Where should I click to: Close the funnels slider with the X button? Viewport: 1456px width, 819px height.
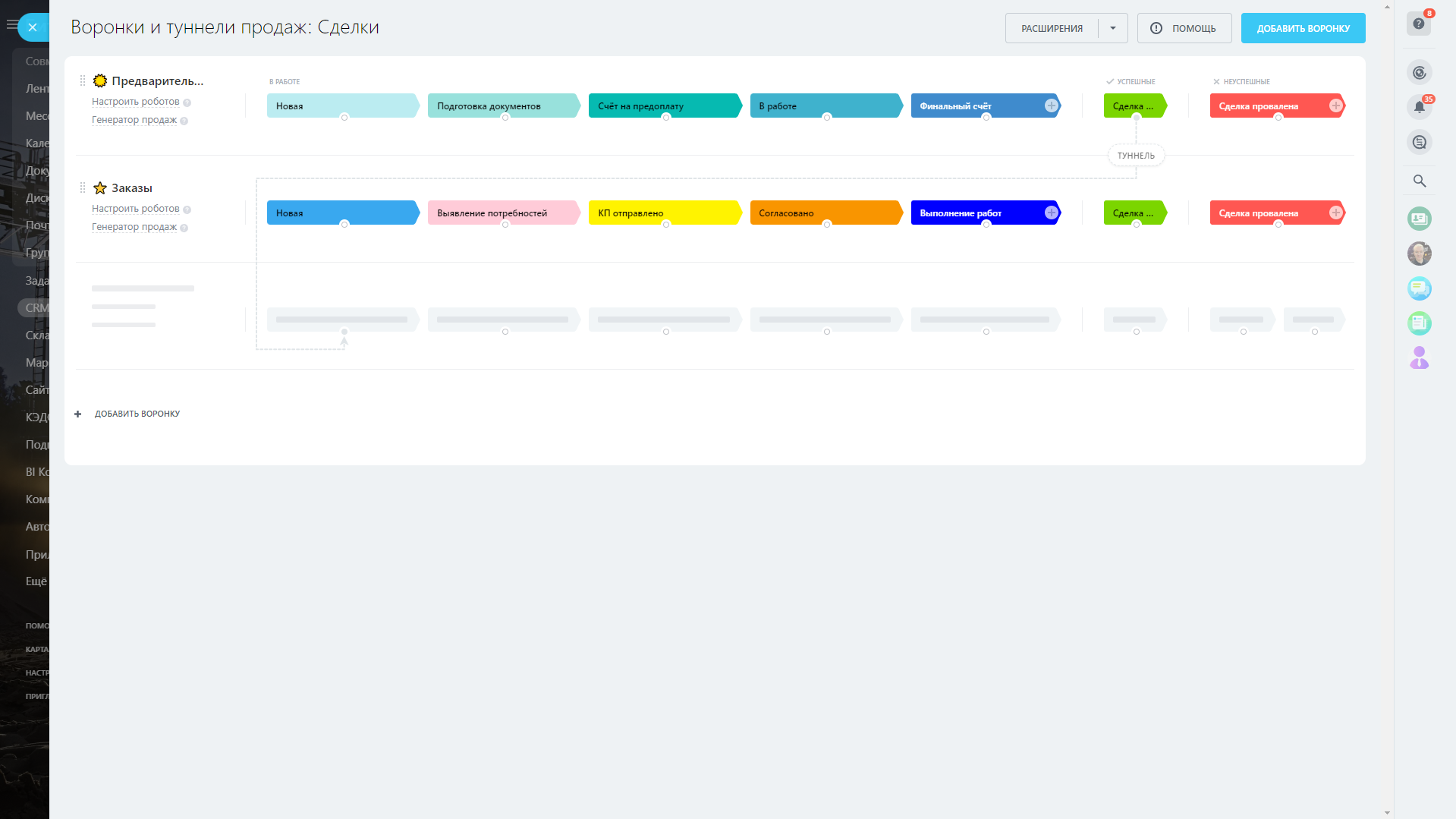click(x=33, y=27)
